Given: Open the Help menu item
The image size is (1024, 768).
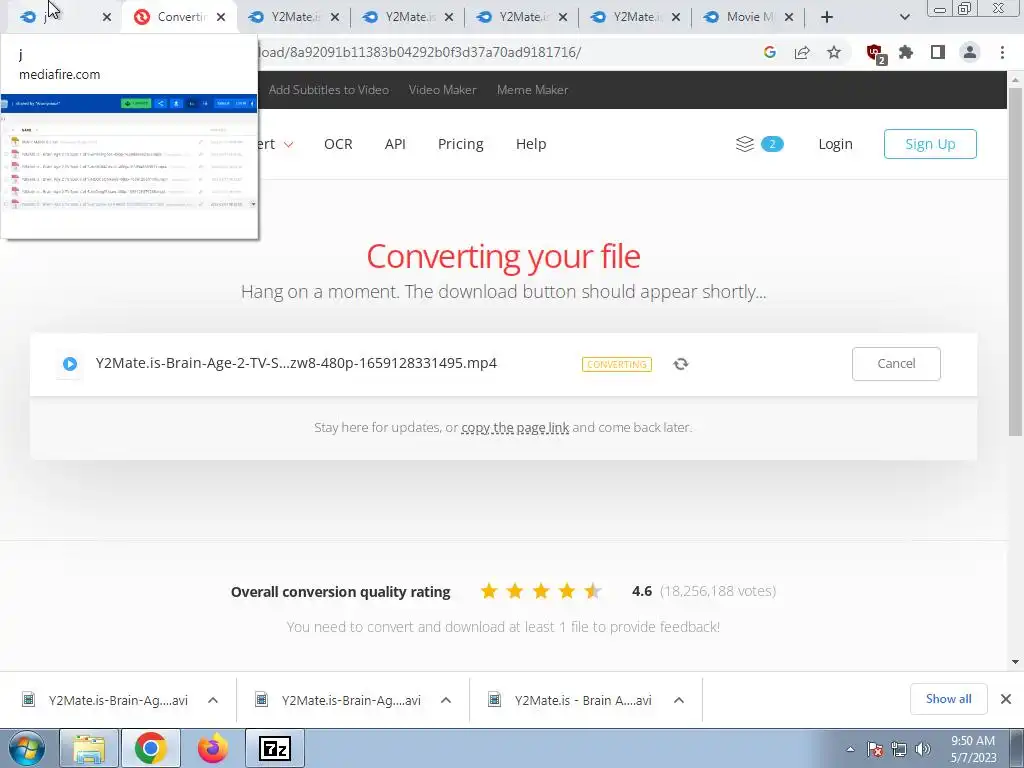Looking at the screenshot, I should (x=531, y=144).
